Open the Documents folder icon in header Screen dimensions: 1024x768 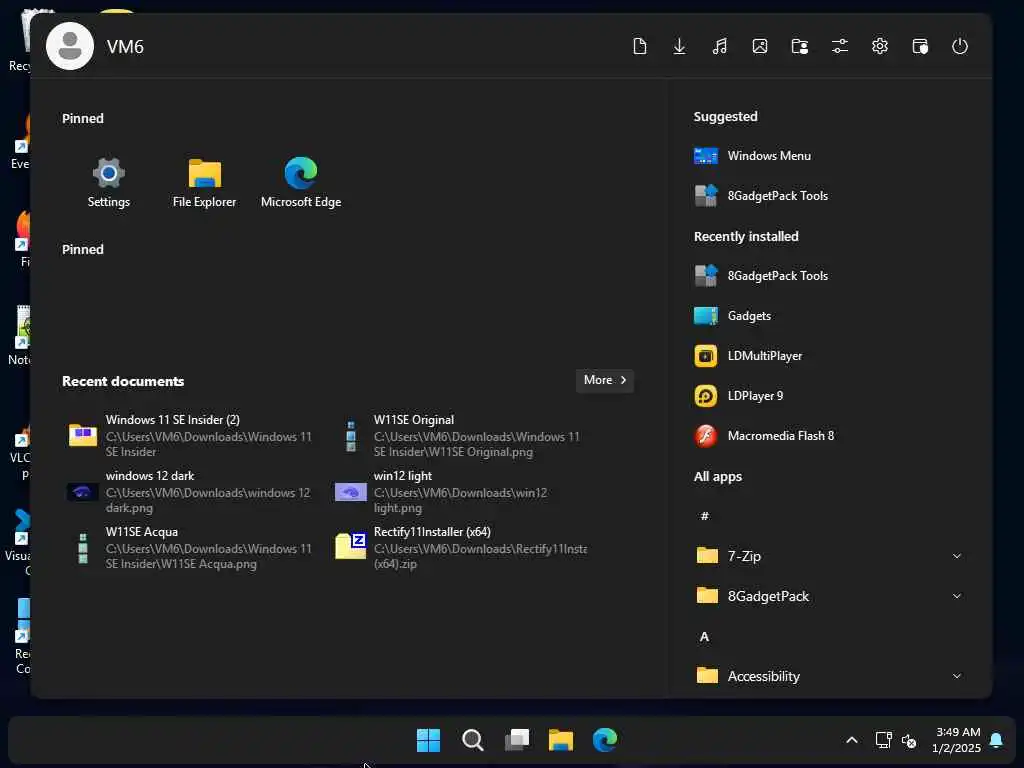[x=640, y=46]
